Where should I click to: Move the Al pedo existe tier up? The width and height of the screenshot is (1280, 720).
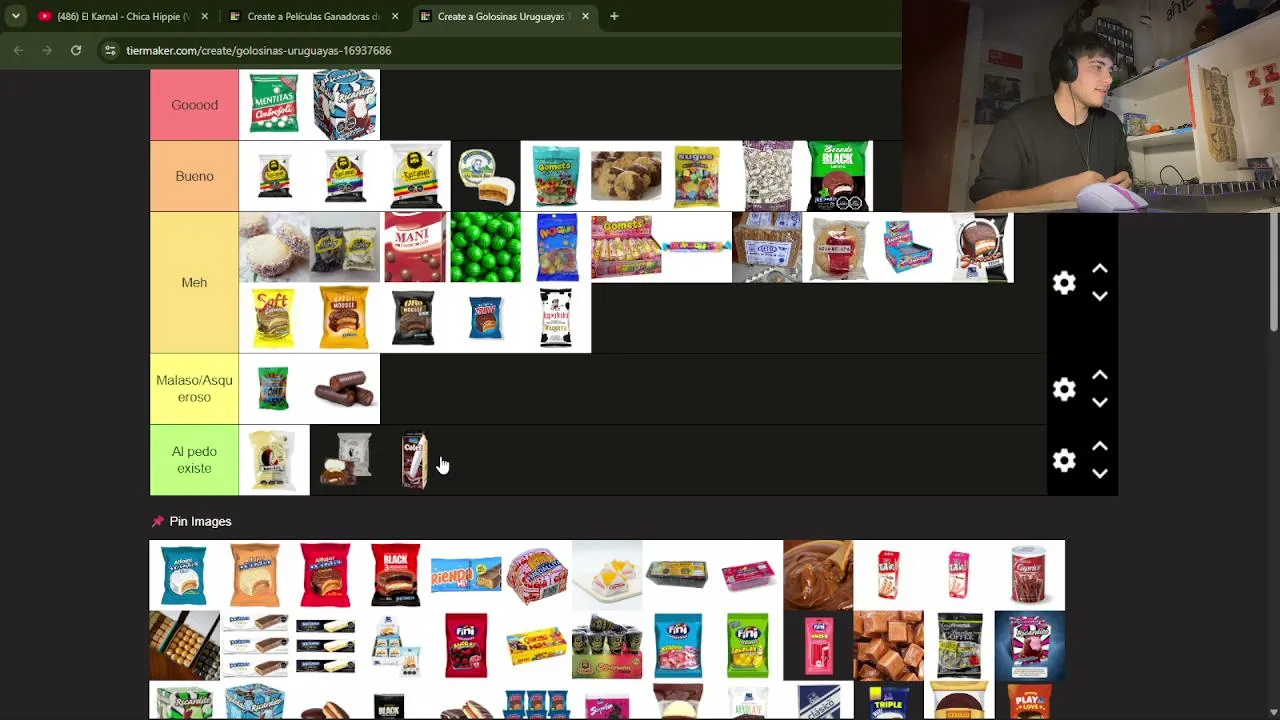click(x=1100, y=446)
